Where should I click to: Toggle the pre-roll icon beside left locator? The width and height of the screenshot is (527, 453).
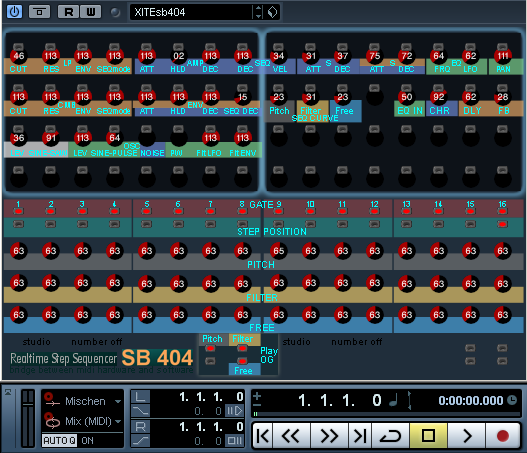click(x=234, y=411)
